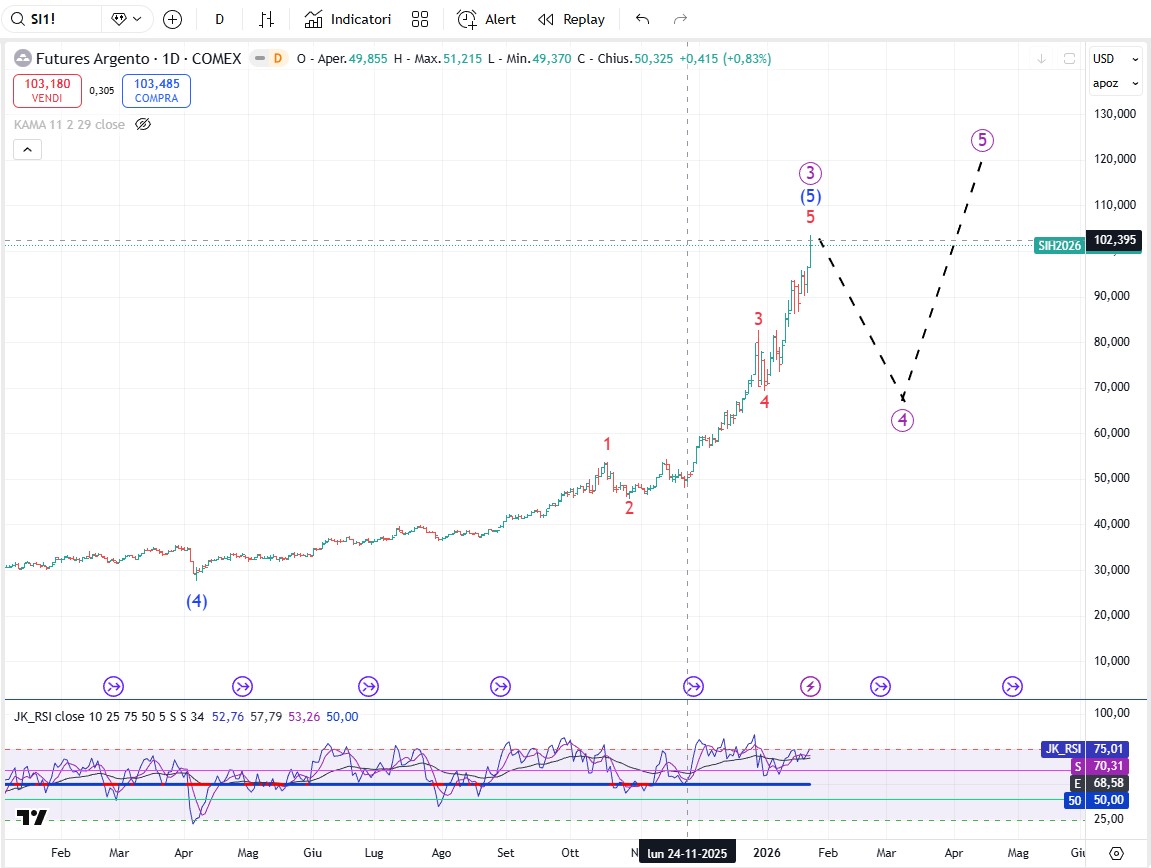
Task: Open the layout templates grid icon
Action: [420, 19]
